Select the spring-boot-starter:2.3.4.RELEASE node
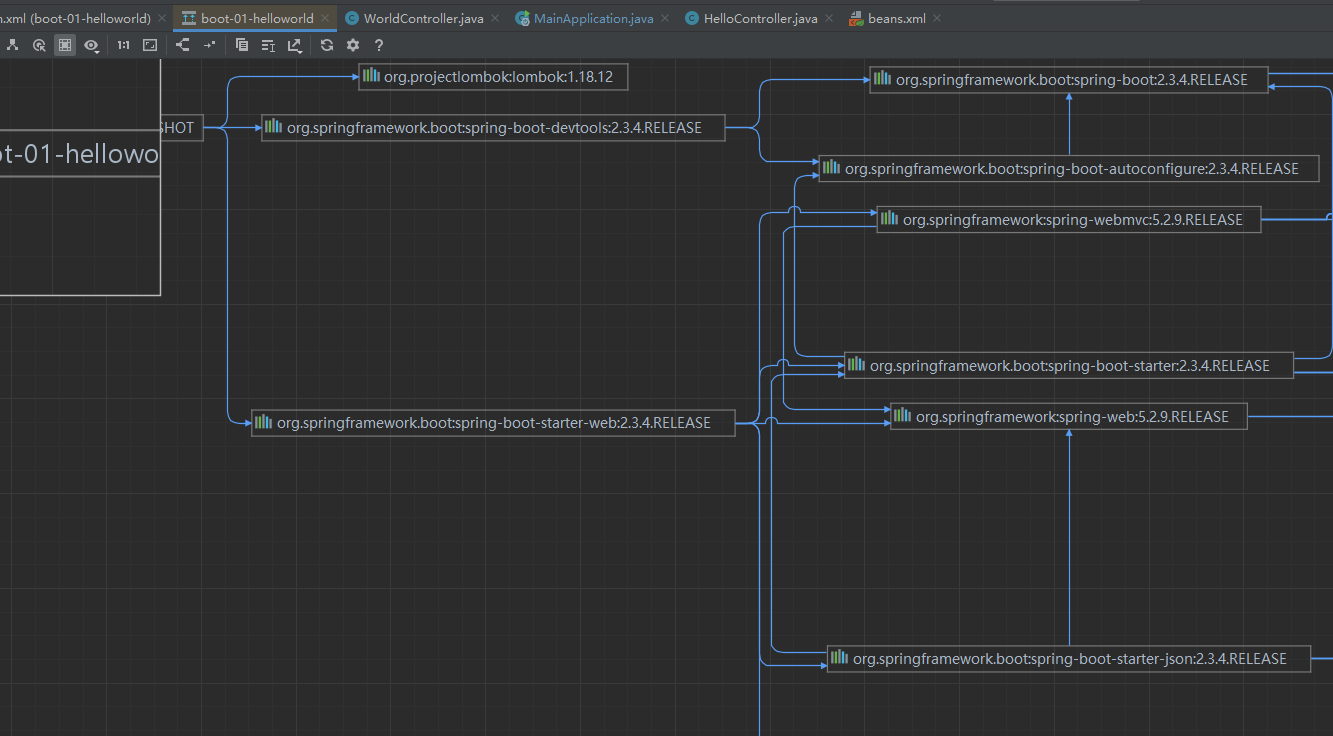The image size is (1333, 736). (1069, 366)
